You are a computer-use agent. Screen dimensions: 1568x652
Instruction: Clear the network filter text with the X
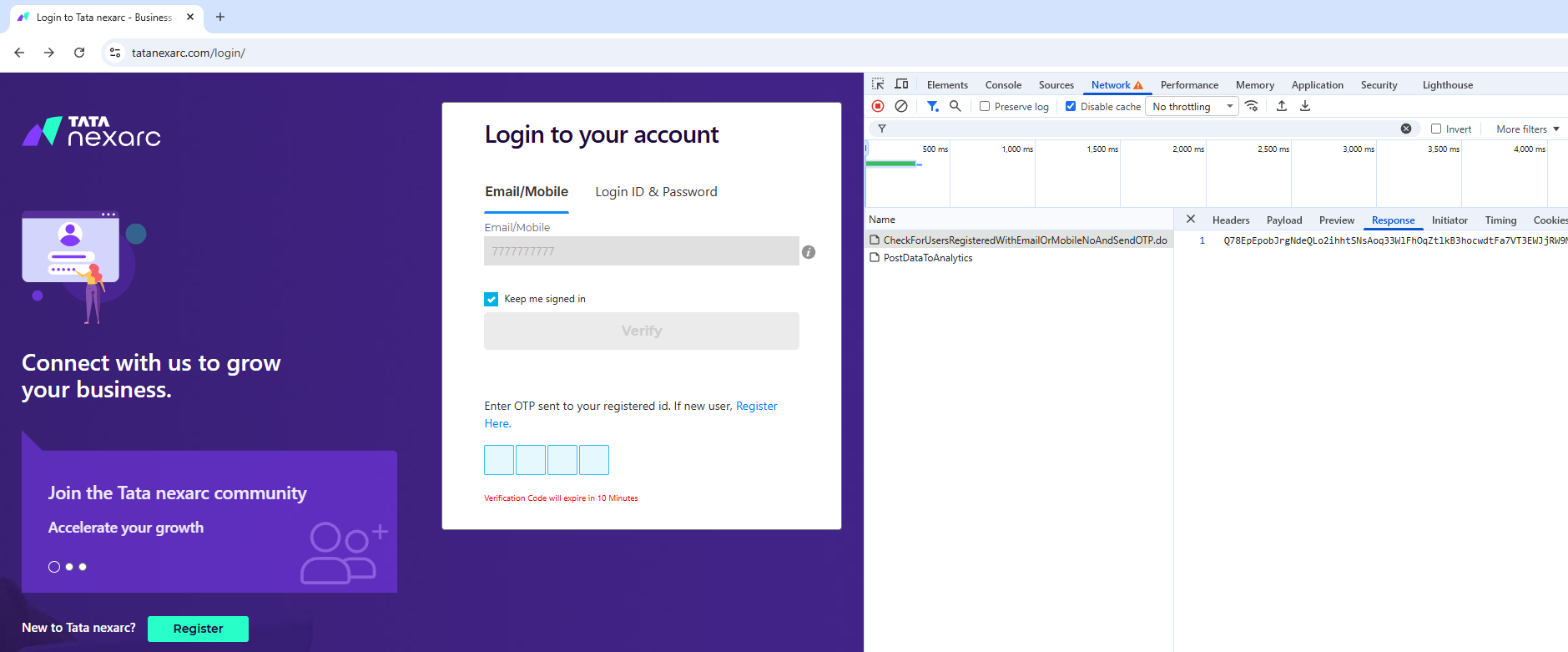(x=1406, y=129)
